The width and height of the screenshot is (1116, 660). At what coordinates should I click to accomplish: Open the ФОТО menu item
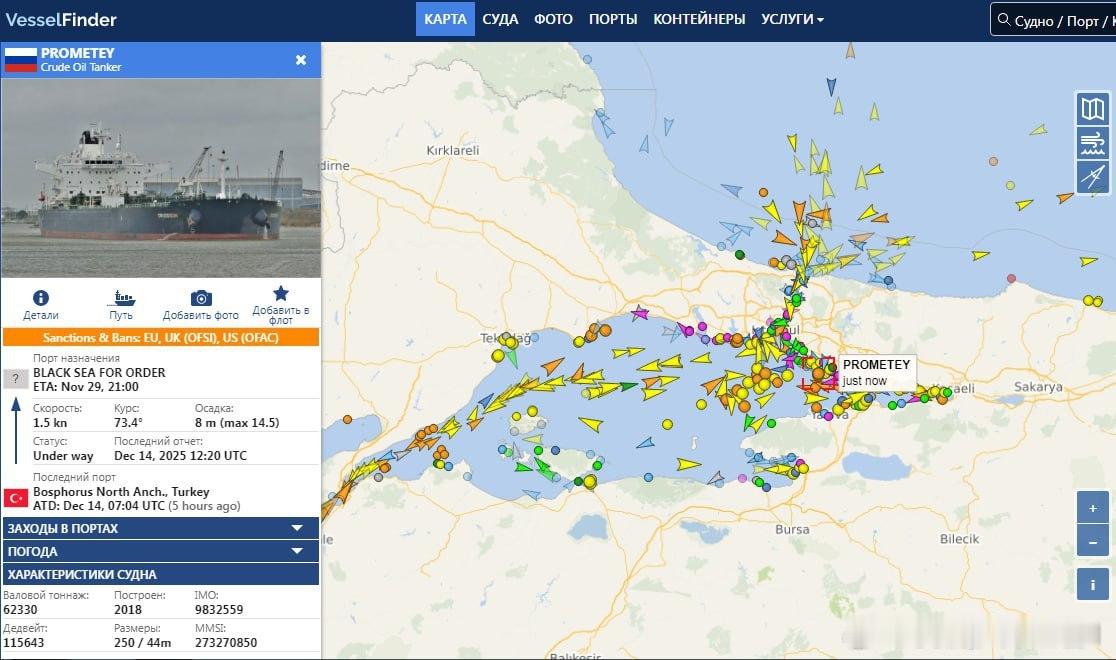pyautogui.click(x=554, y=19)
